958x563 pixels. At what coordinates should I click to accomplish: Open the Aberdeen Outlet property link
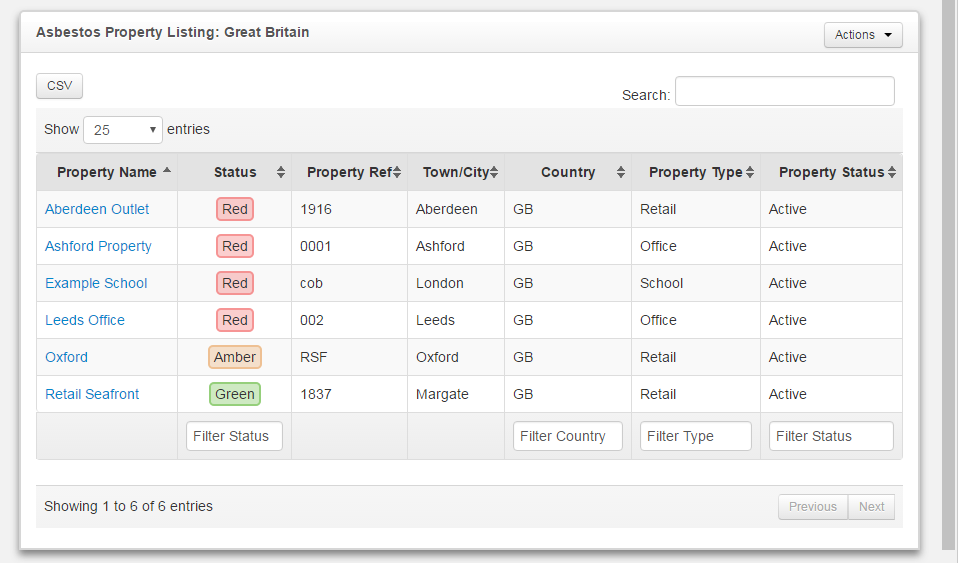(x=97, y=209)
